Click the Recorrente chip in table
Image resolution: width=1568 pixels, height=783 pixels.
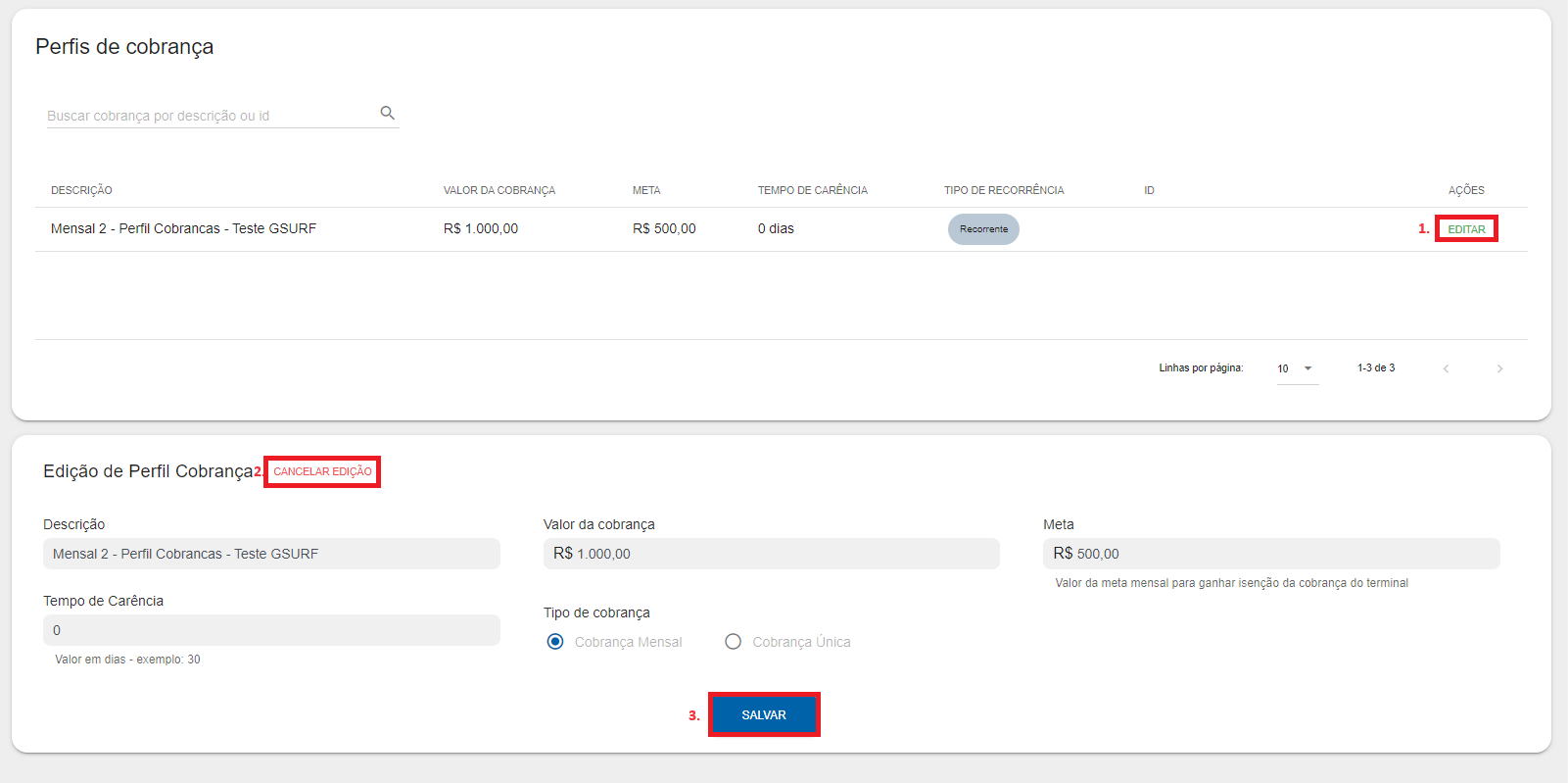click(x=983, y=229)
